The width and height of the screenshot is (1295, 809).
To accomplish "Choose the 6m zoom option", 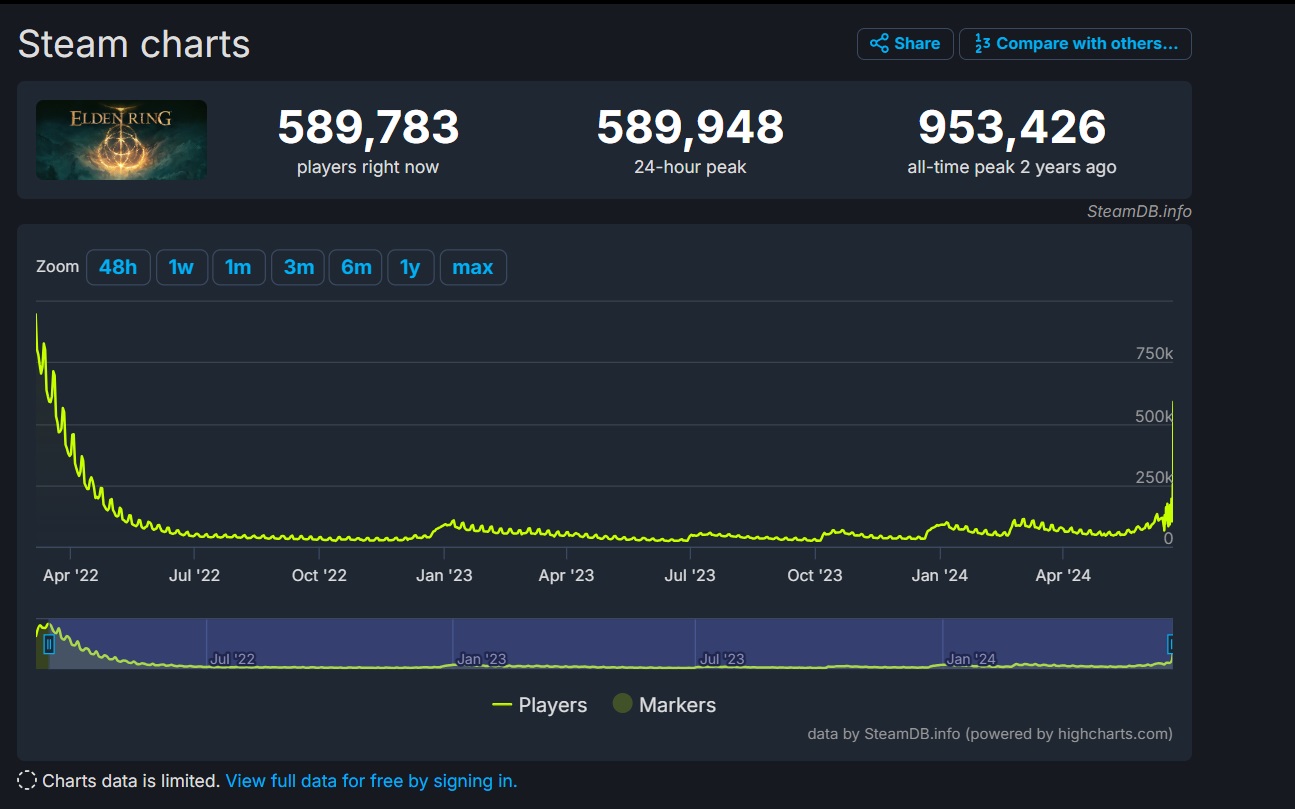I will [x=356, y=267].
